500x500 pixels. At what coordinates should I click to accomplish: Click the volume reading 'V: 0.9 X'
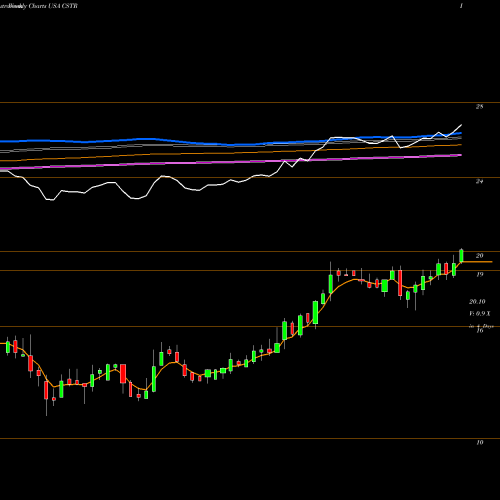pyautogui.click(x=480, y=313)
